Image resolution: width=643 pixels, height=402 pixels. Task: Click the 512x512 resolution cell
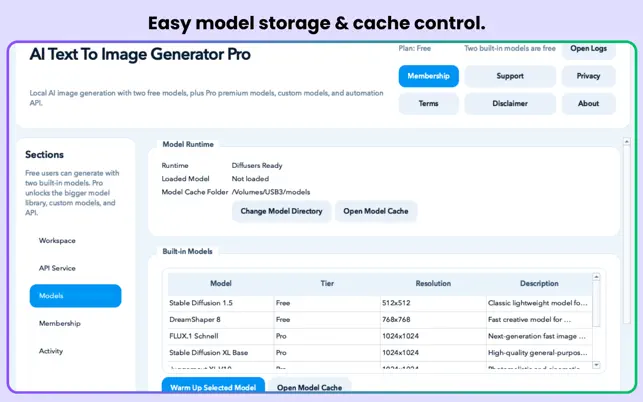(433, 303)
